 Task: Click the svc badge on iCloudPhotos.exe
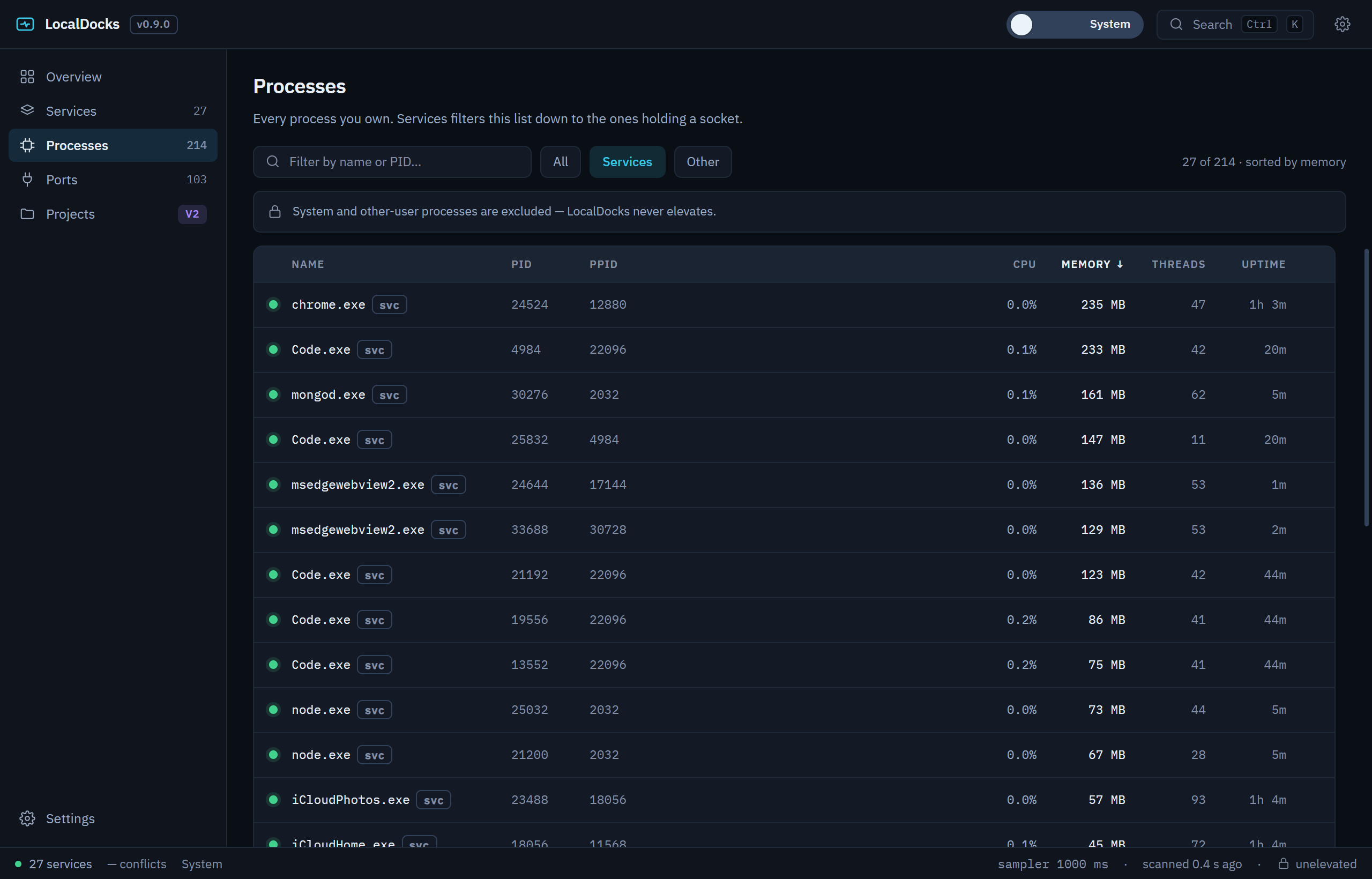(x=433, y=799)
